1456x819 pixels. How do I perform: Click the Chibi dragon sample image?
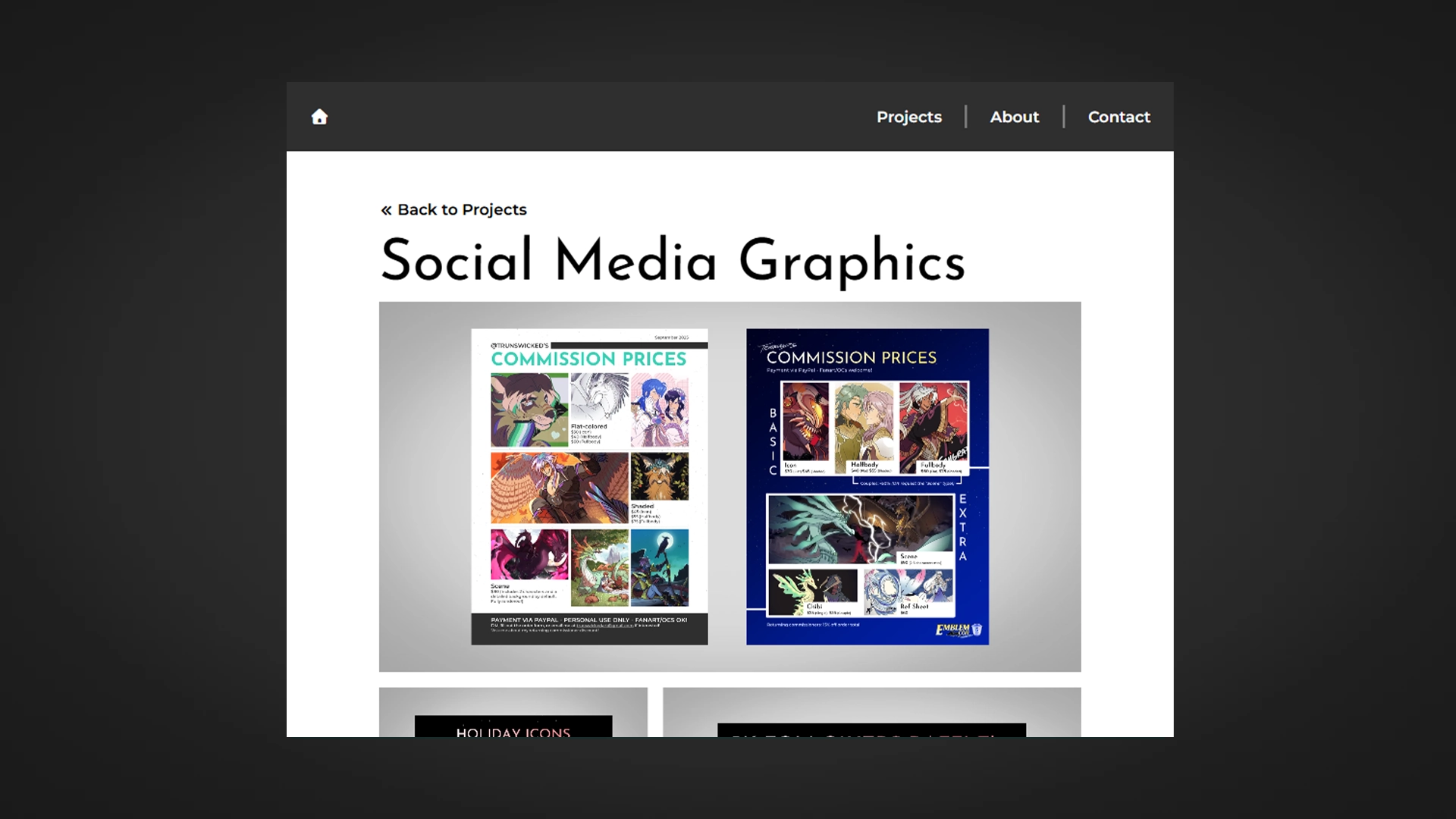point(811,590)
